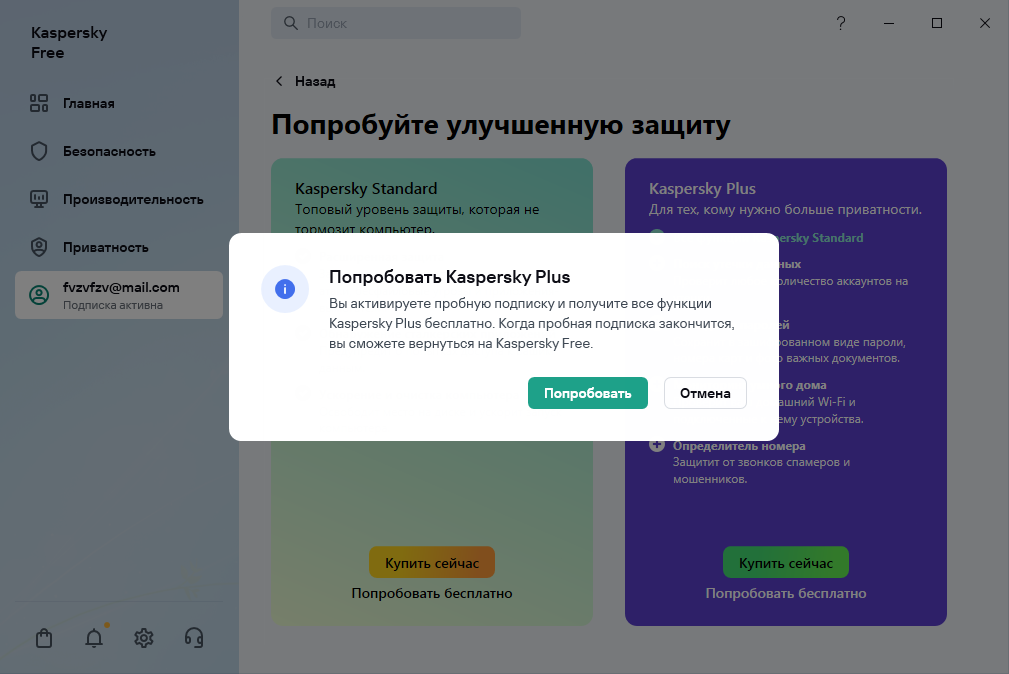1009x674 pixels.
Task: Click Купить сейчас on Kaspersky Plus card
Action: [x=786, y=563]
